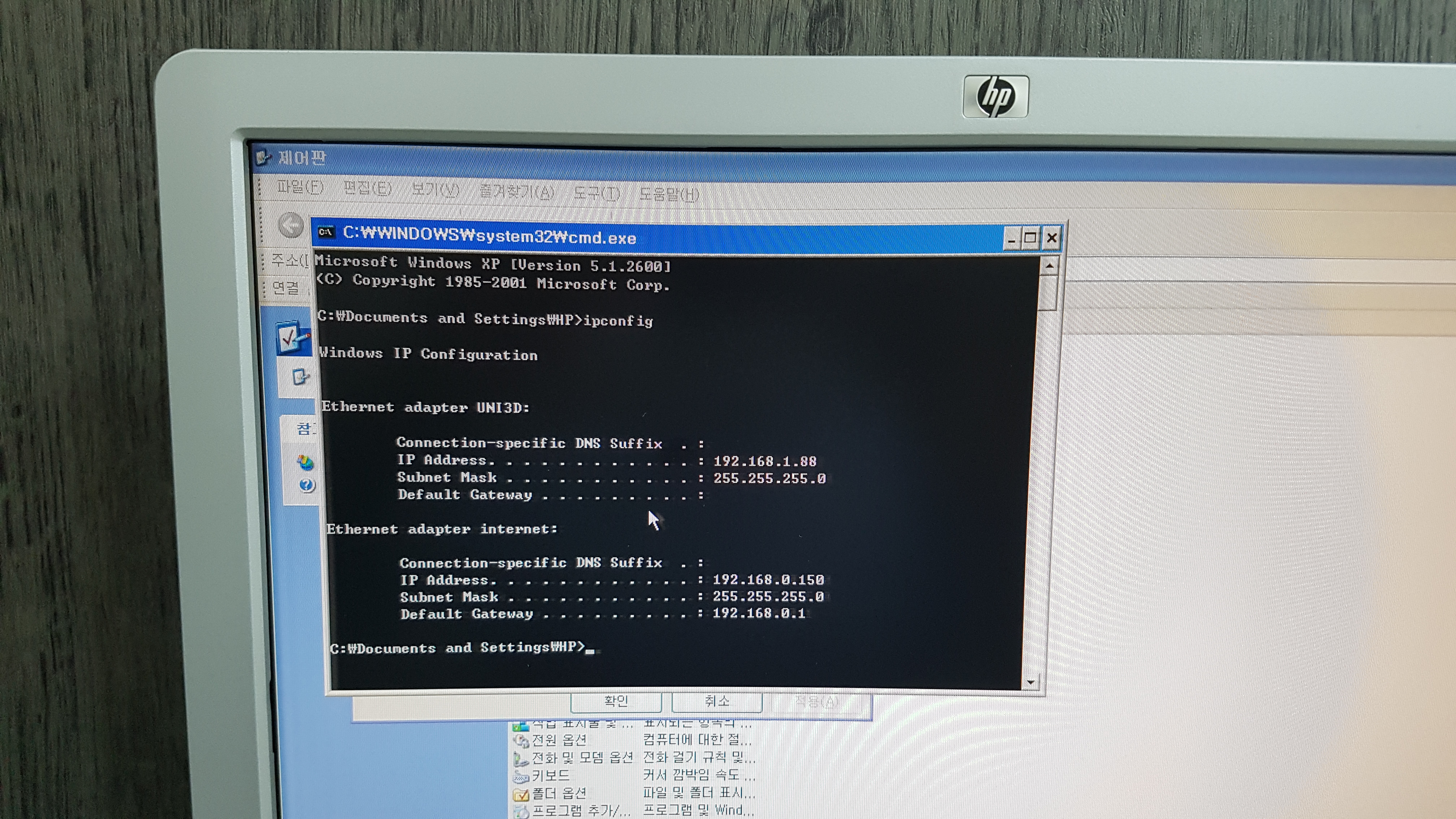This screenshot has height=819, width=1456.
Task: Minimize the cmd.exe window
Action: [x=1012, y=239]
